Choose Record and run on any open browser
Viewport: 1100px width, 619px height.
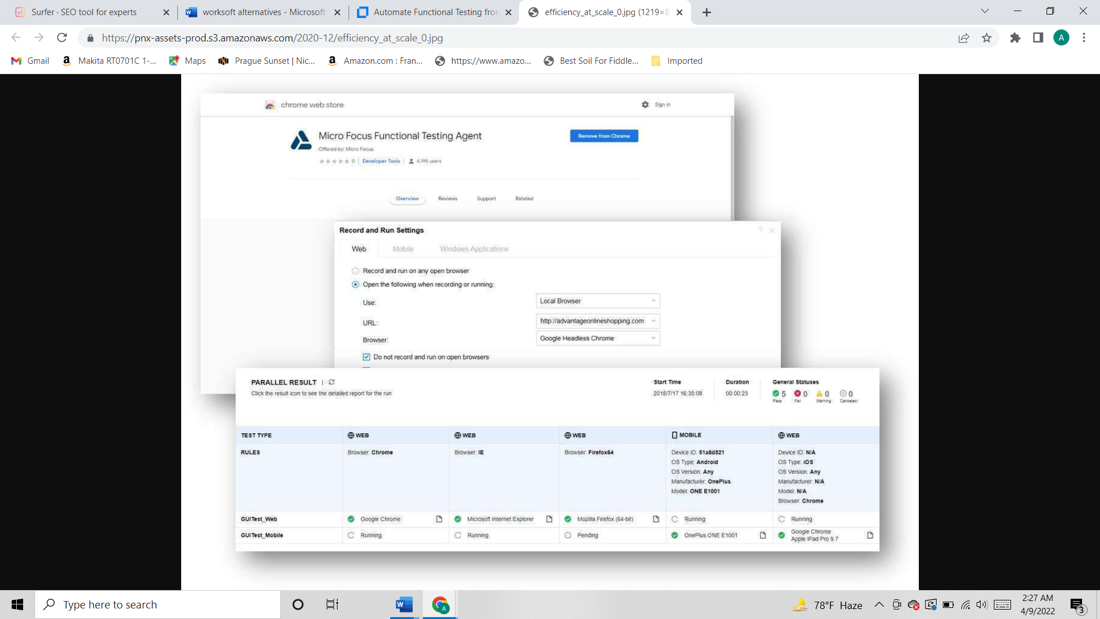pos(355,271)
